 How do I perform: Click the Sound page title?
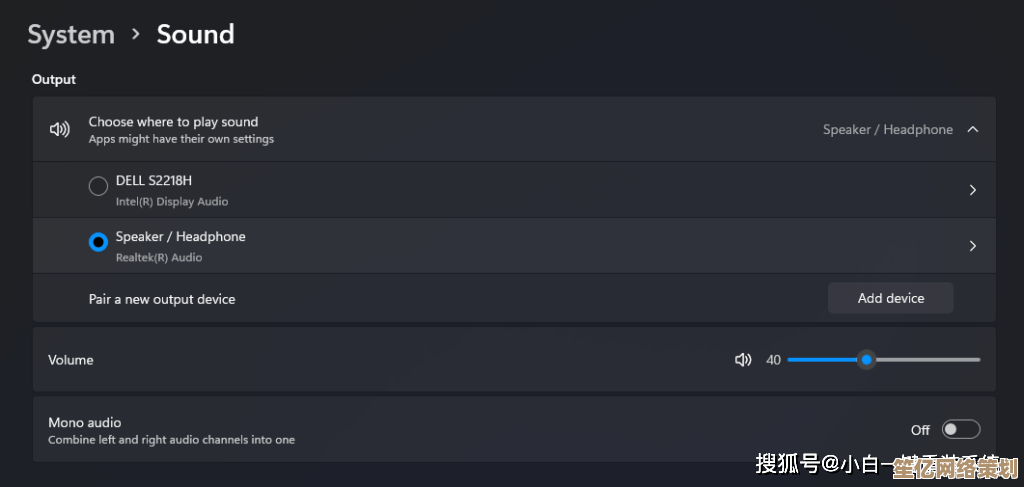195,35
